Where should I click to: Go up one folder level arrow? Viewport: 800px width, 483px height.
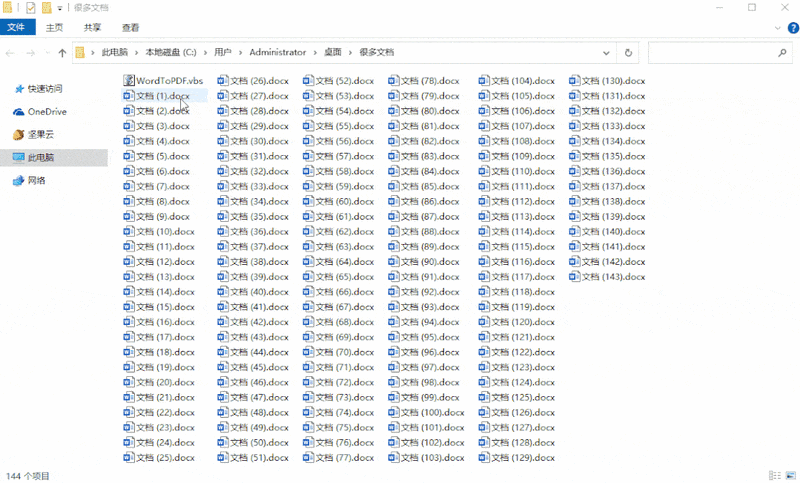[62, 53]
